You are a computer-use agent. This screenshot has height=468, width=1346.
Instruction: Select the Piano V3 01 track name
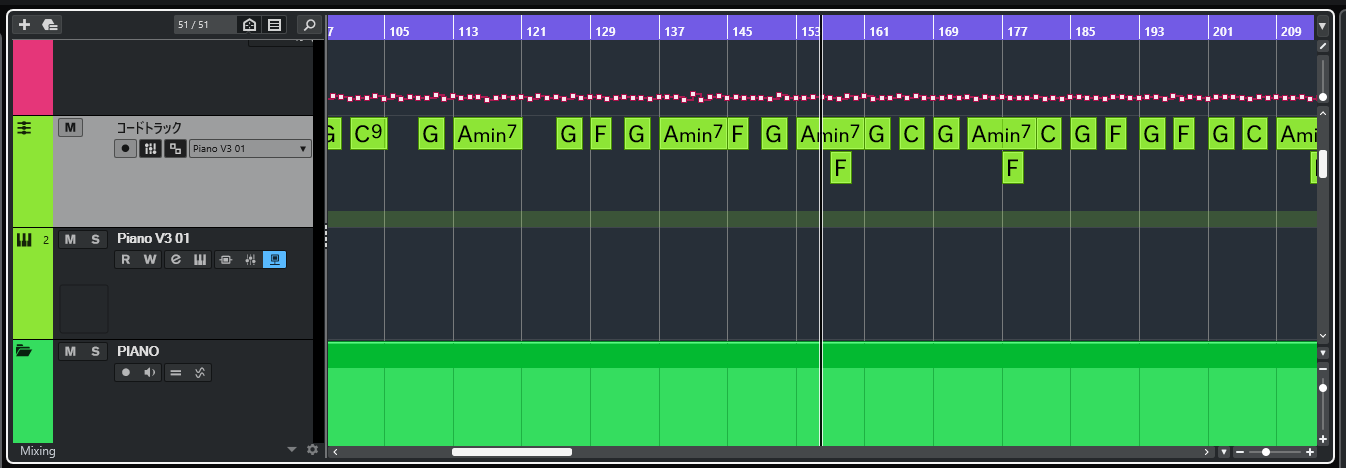coord(153,238)
